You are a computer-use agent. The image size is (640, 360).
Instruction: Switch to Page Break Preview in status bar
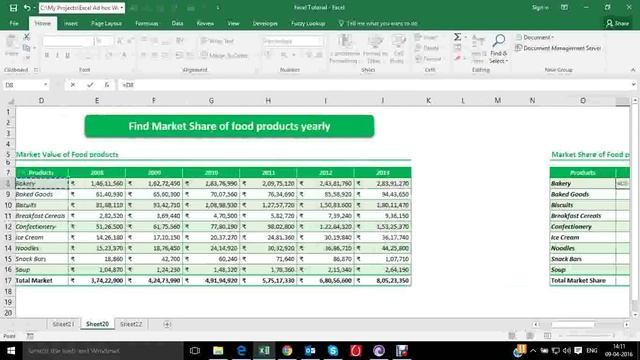point(547,336)
